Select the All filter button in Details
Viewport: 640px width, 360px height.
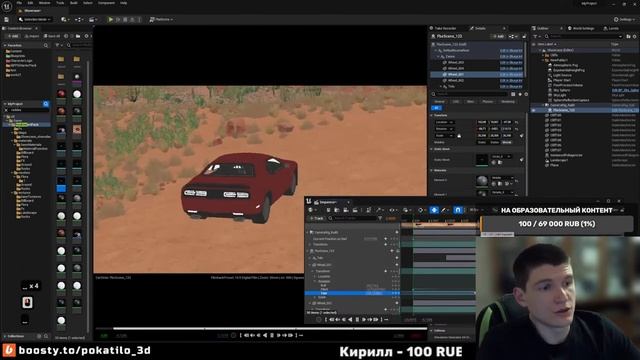[x=436, y=108]
